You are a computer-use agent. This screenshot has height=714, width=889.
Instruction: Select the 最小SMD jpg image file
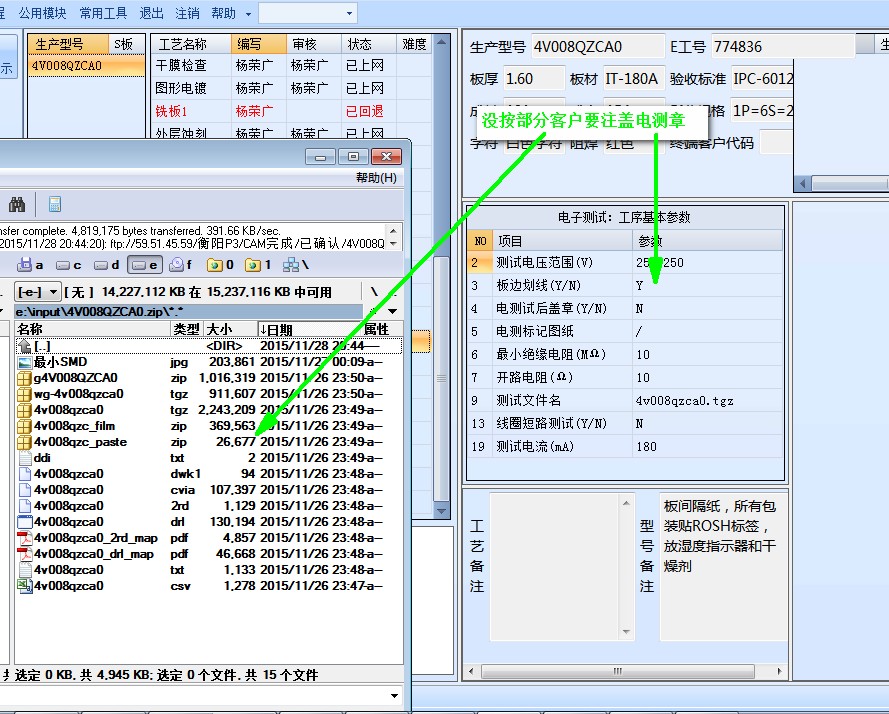coord(209,362)
